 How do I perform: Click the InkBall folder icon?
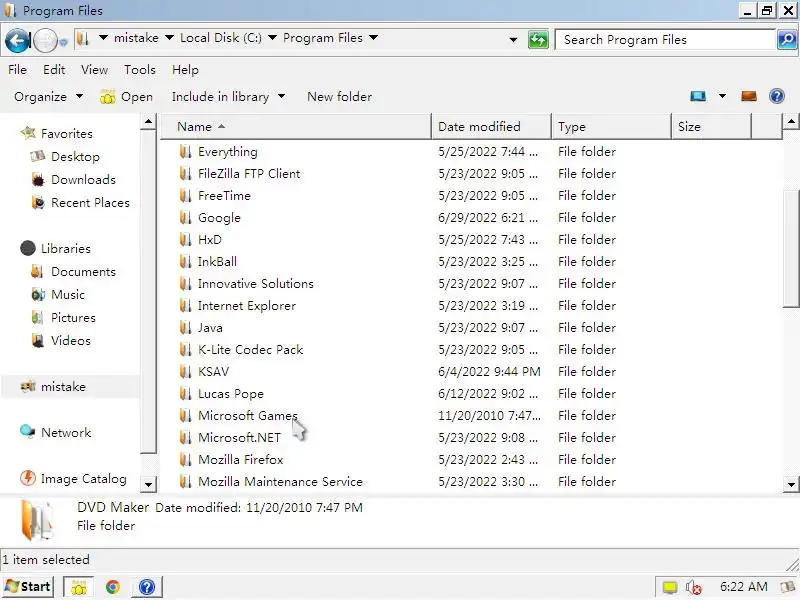point(185,261)
